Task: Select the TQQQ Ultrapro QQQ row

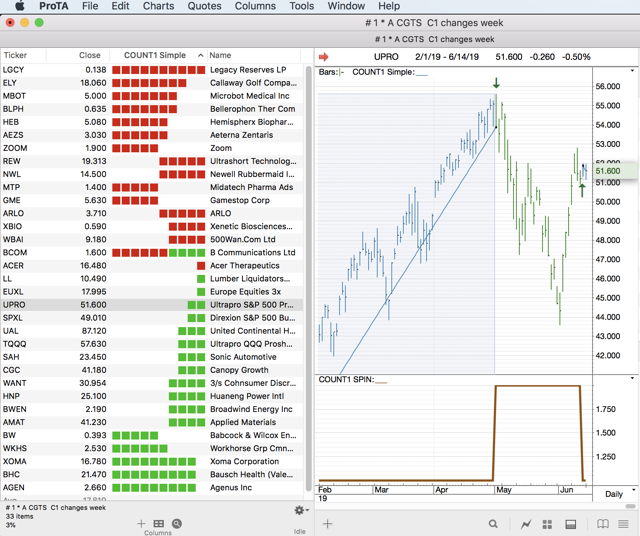Action: (x=152, y=344)
